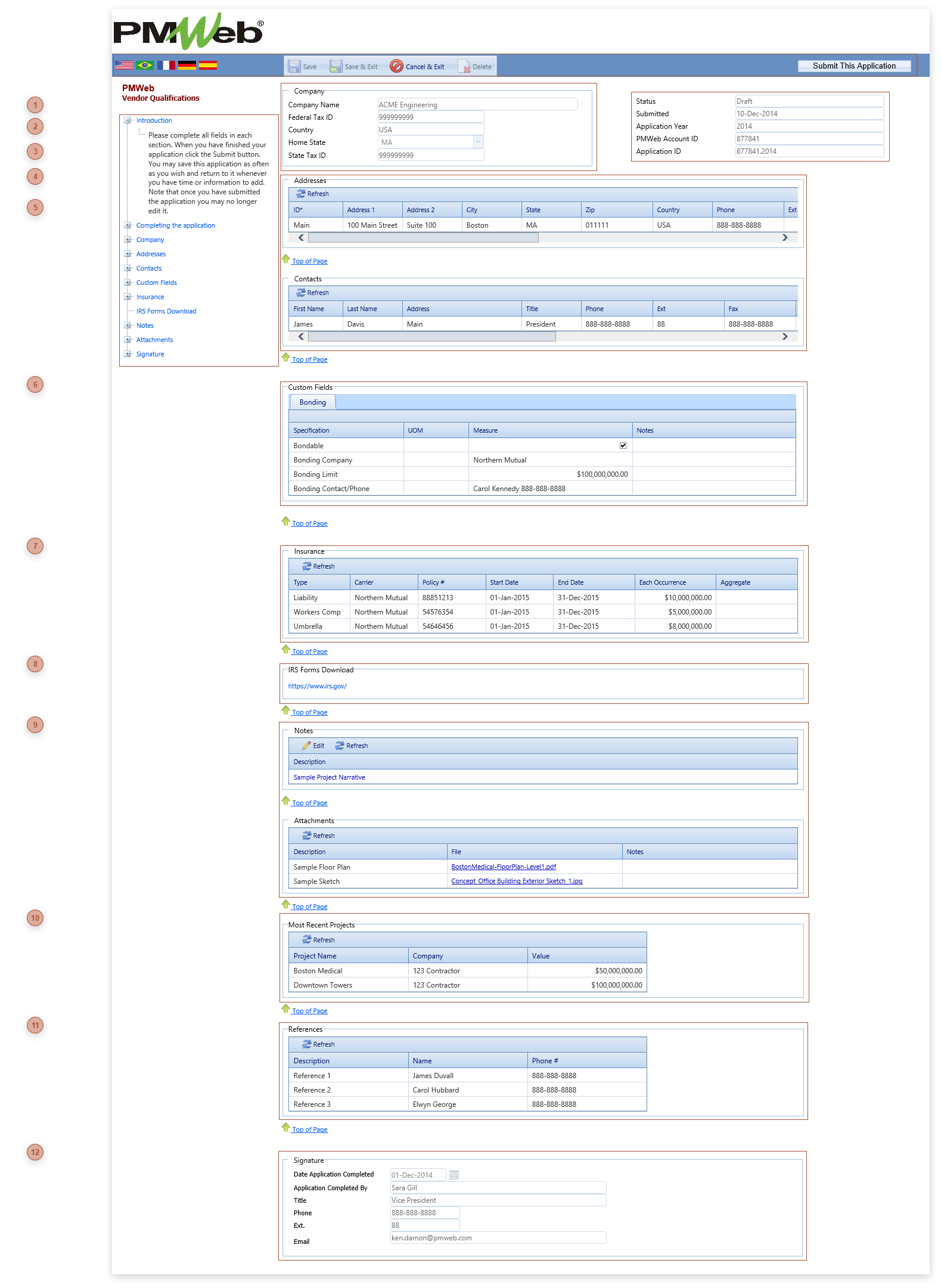Viewport: 941px width, 1288px height.
Task: Click the Federal Tax ID field
Action: pos(430,117)
